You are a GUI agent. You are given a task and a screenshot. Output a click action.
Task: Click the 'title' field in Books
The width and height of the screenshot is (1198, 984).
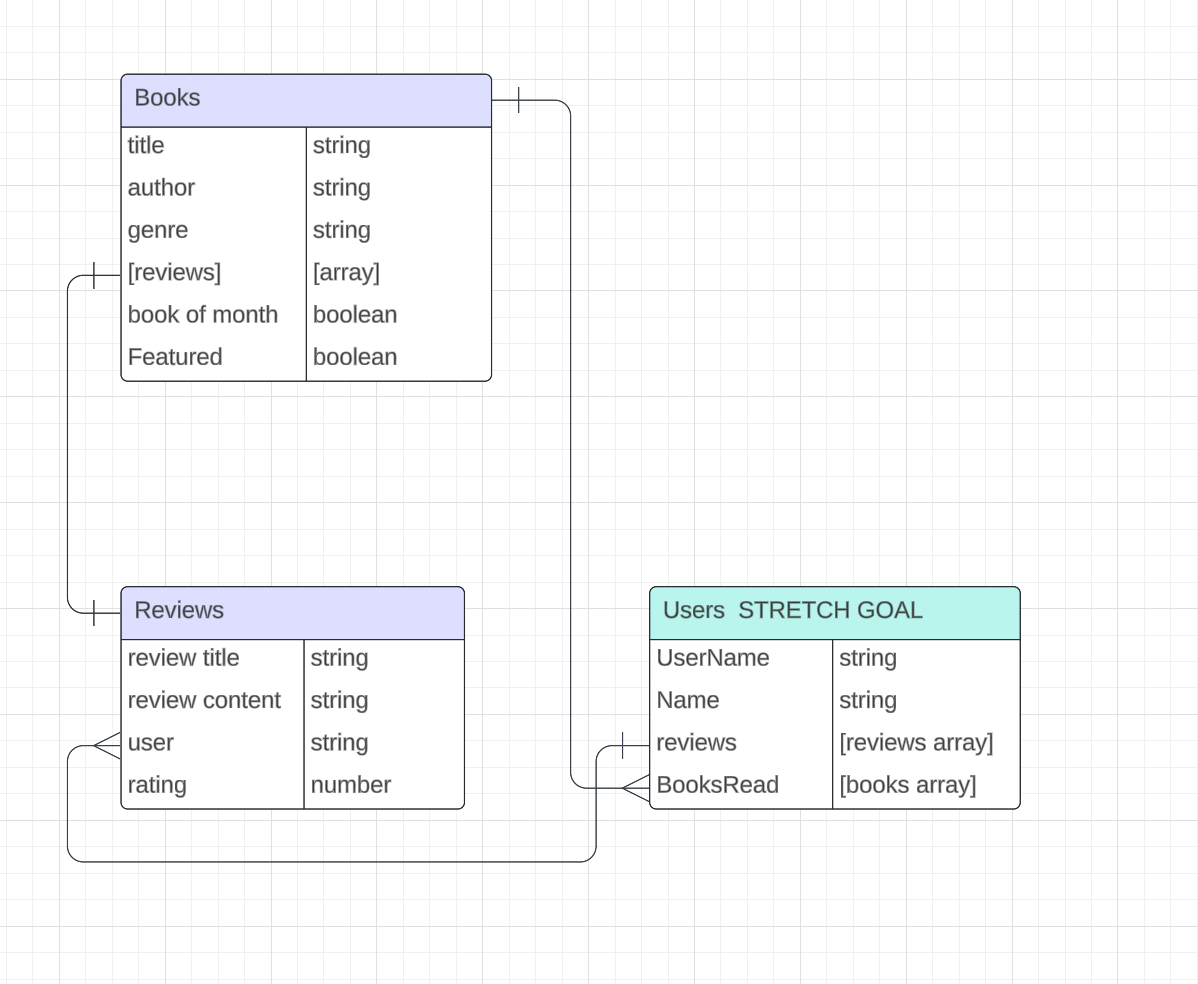pyautogui.click(x=146, y=145)
